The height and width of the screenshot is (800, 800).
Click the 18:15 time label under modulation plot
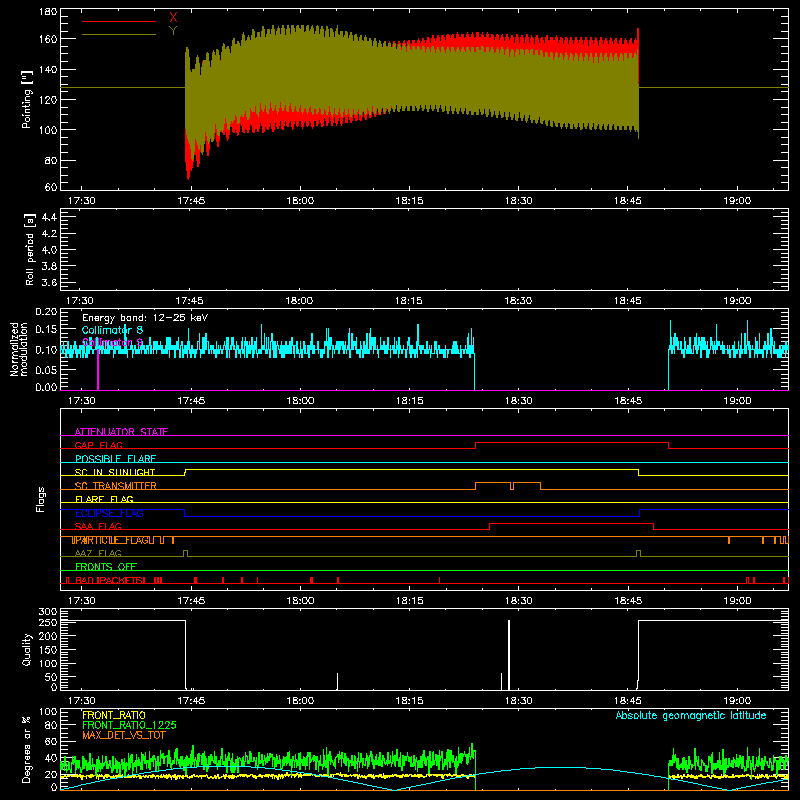coord(409,401)
